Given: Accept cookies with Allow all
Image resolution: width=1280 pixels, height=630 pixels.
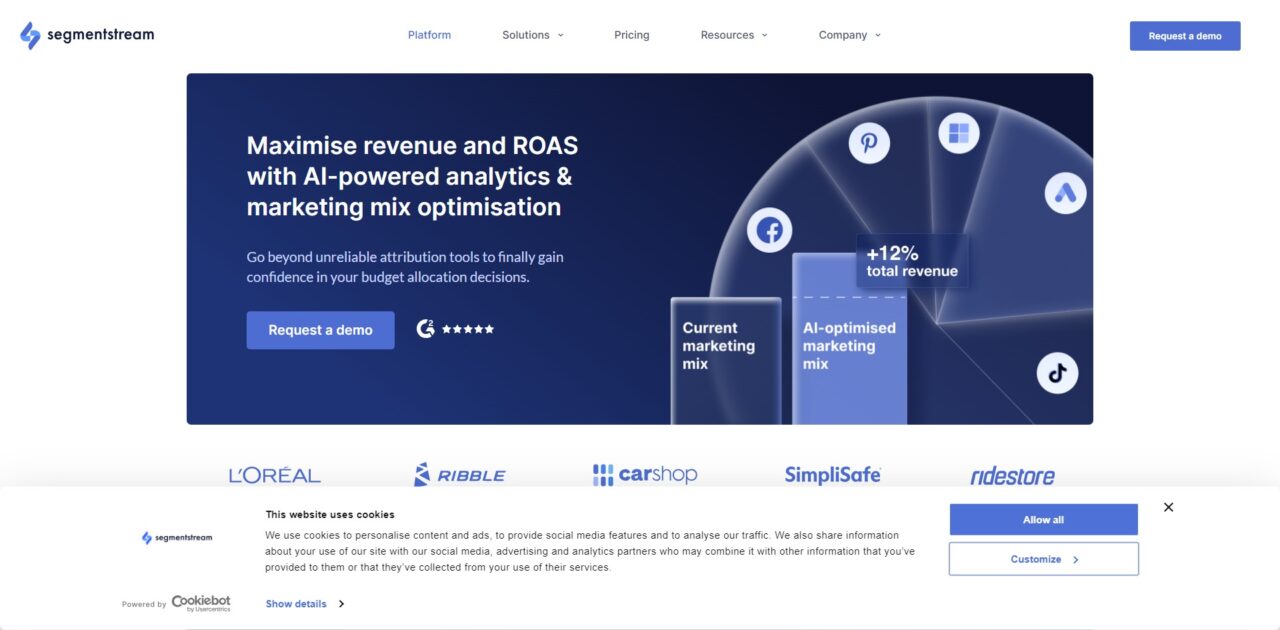Looking at the screenshot, I should pyautogui.click(x=1043, y=520).
